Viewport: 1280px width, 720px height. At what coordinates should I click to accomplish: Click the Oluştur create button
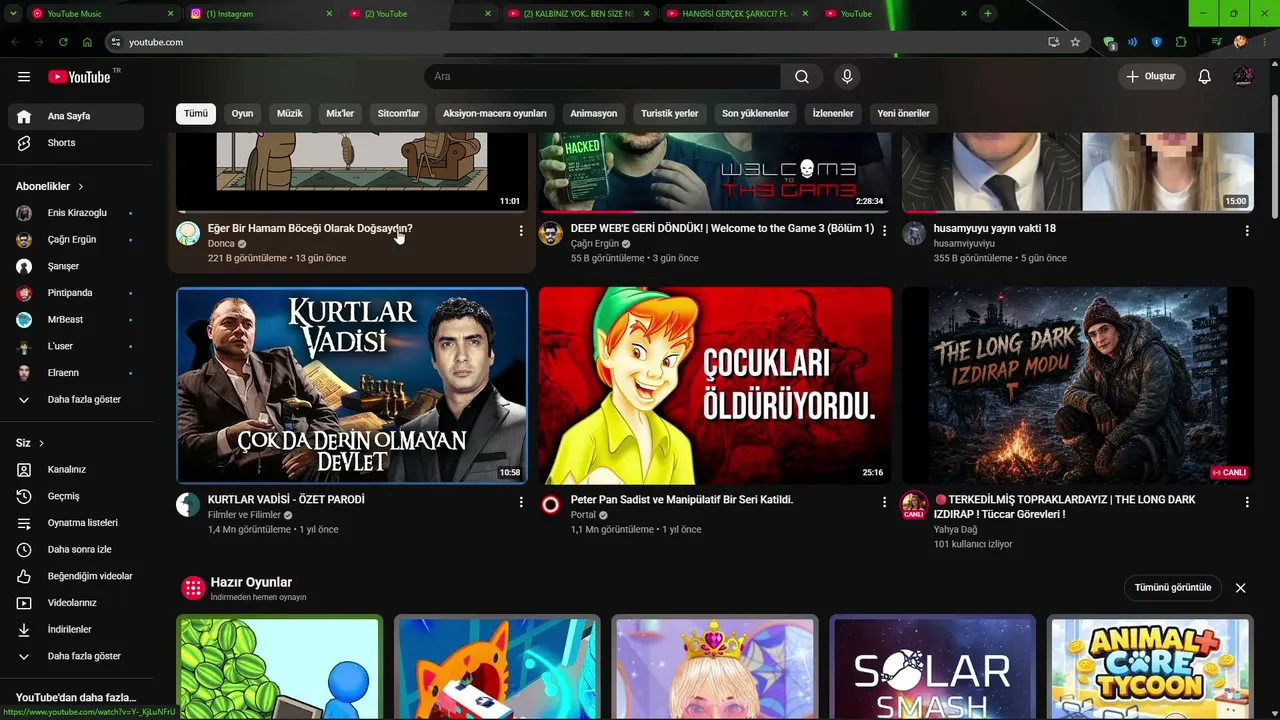(x=1151, y=77)
